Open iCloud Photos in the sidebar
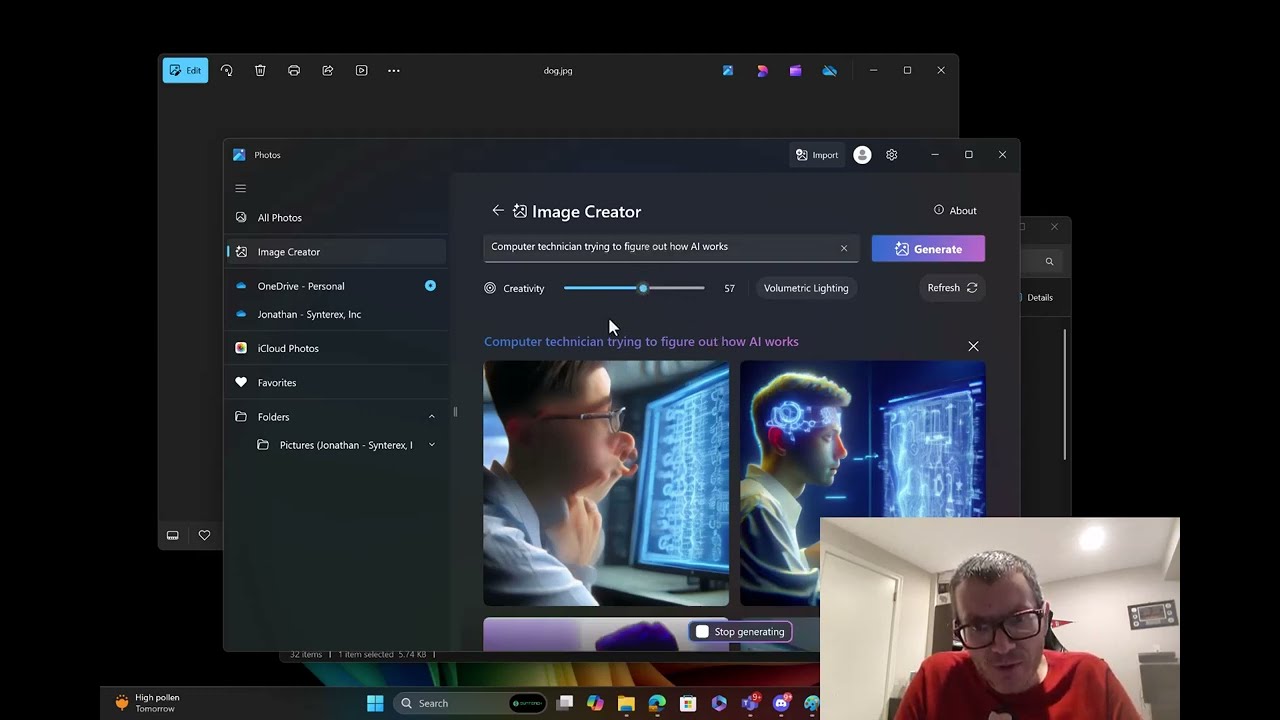1280x720 pixels. pyautogui.click(x=336, y=348)
